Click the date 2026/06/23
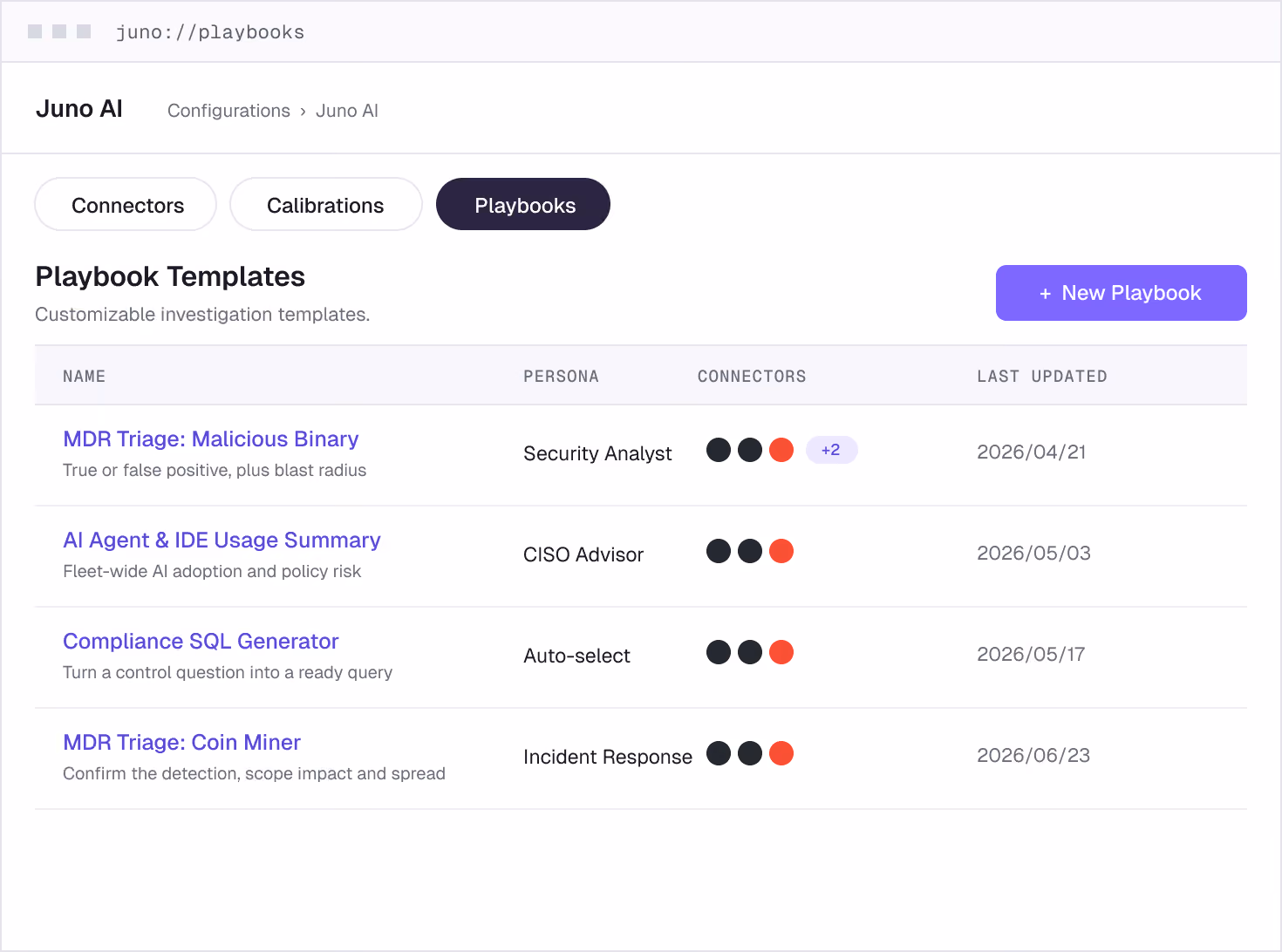This screenshot has height=952, width=1282. click(x=1033, y=755)
